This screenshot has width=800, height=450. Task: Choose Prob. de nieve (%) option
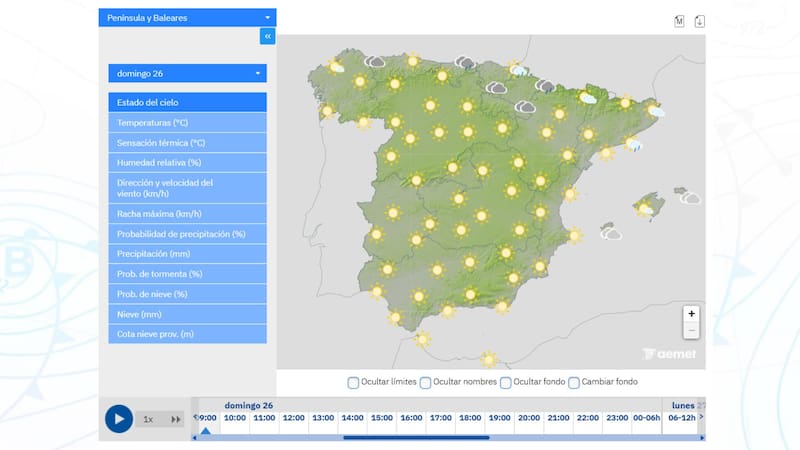point(187,294)
